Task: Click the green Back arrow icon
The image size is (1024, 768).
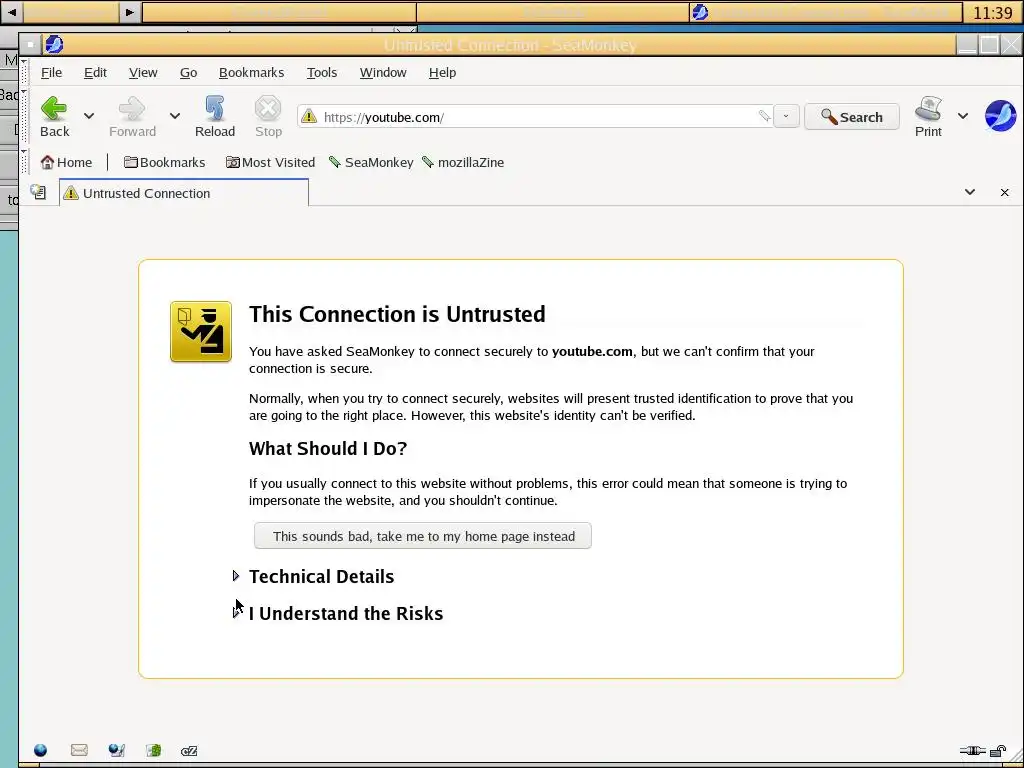Action: coord(54,108)
